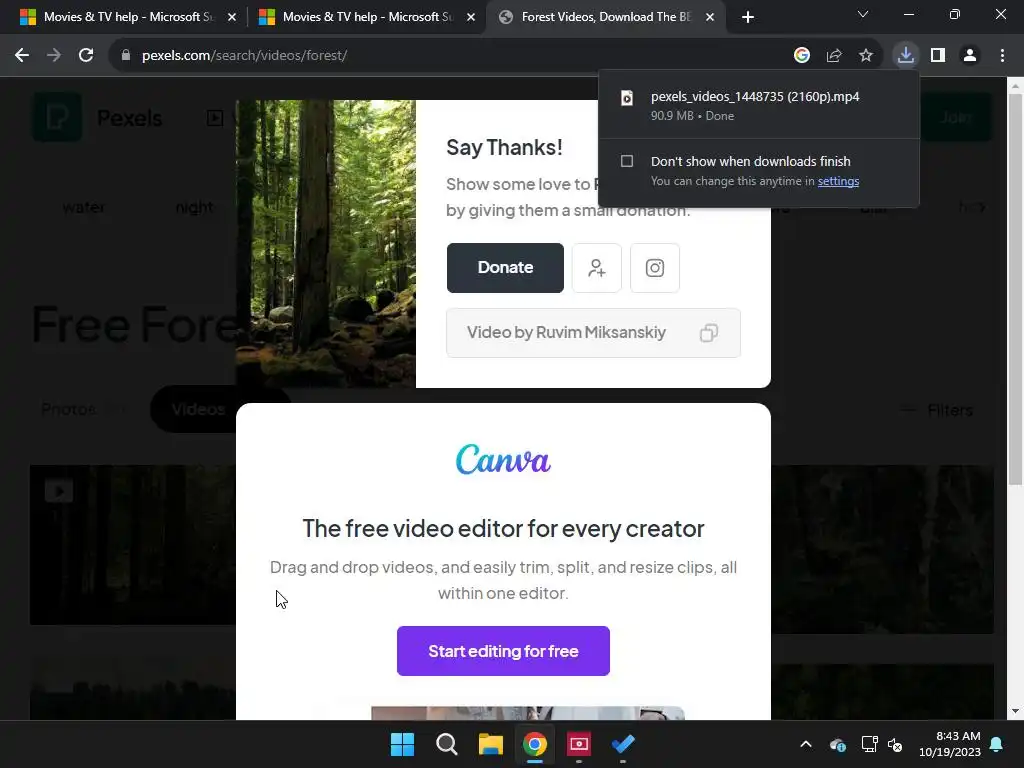Open File Explorer from taskbar
1024x768 pixels.
click(x=490, y=744)
